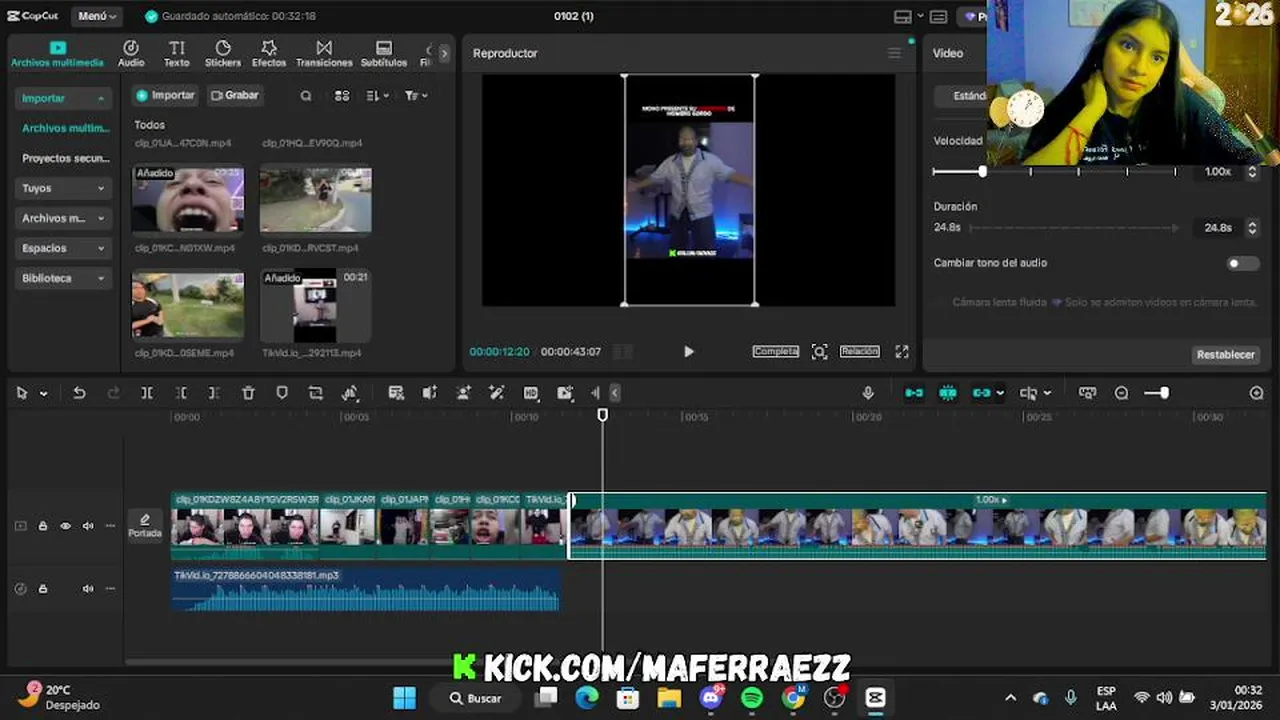The image size is (1280, 720).
Task: Play the preview video
Action: 688,352
